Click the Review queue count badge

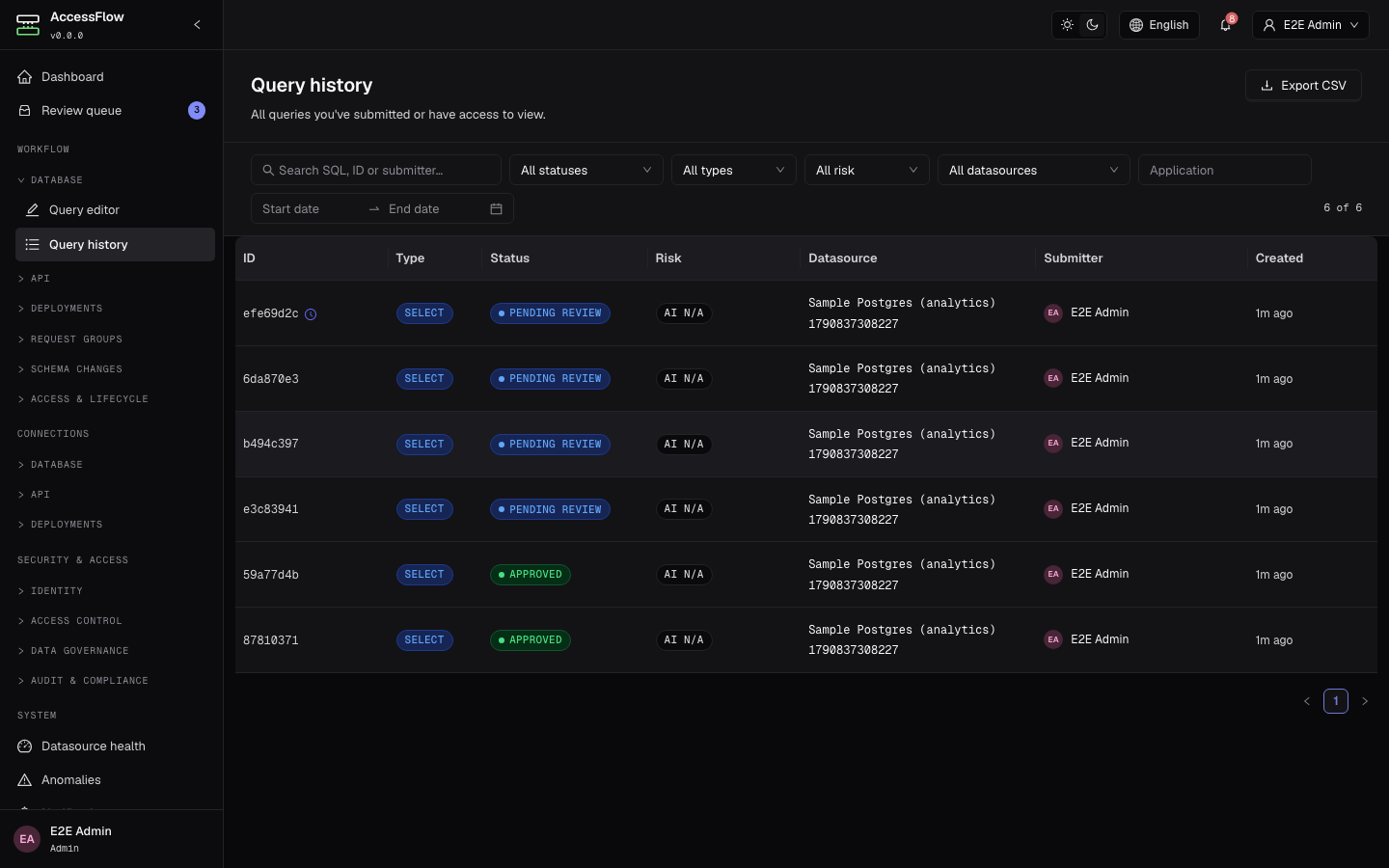coord(197,110)
